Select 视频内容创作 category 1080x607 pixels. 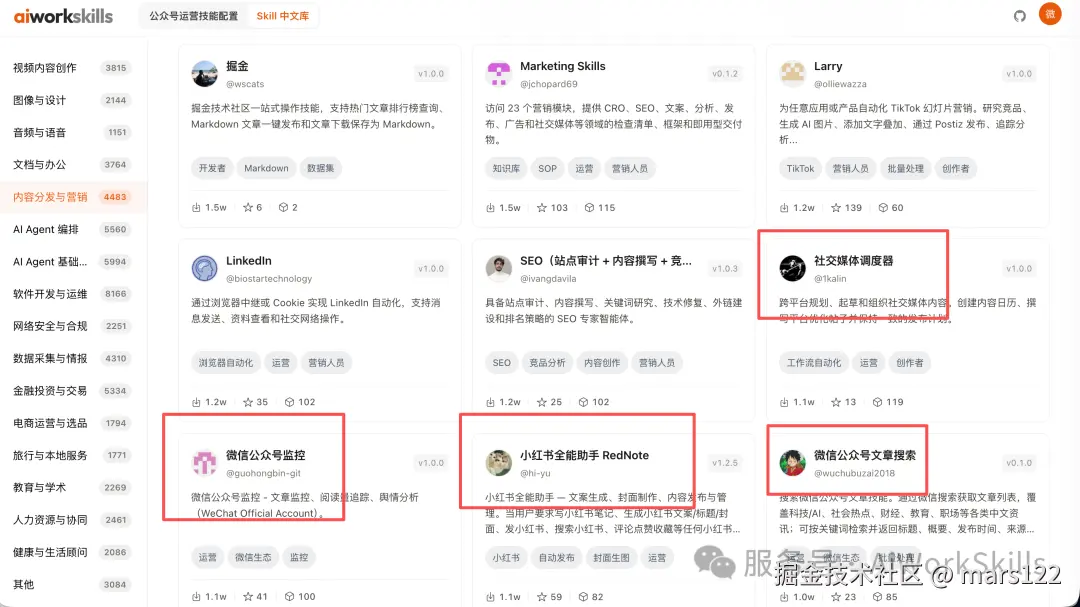click(72, 68)
